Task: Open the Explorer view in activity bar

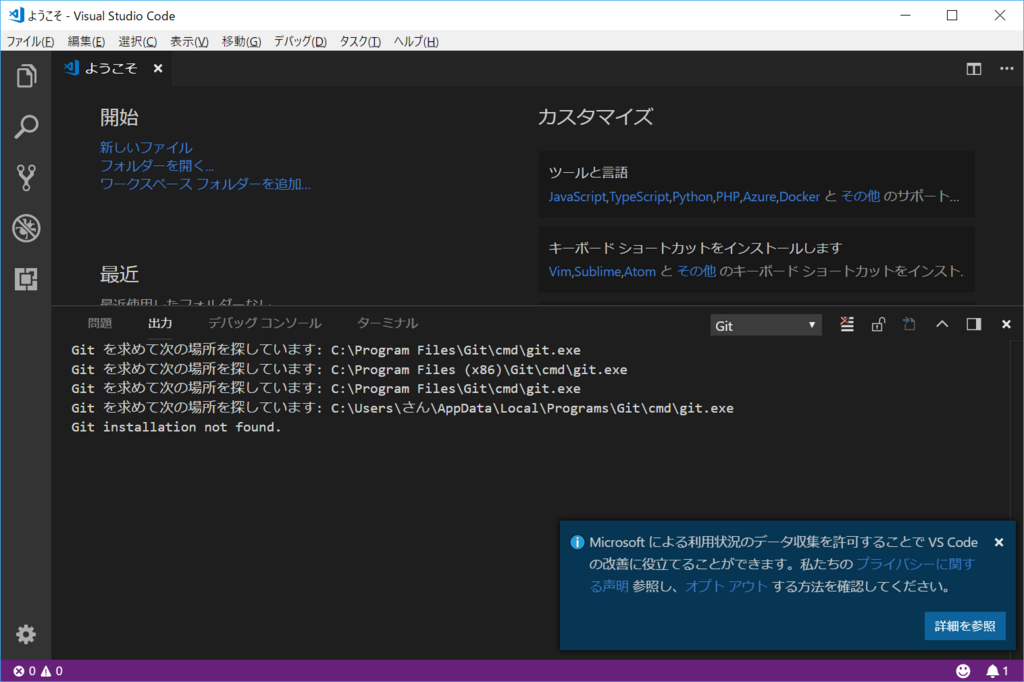Action: click(x=26, y=76)
